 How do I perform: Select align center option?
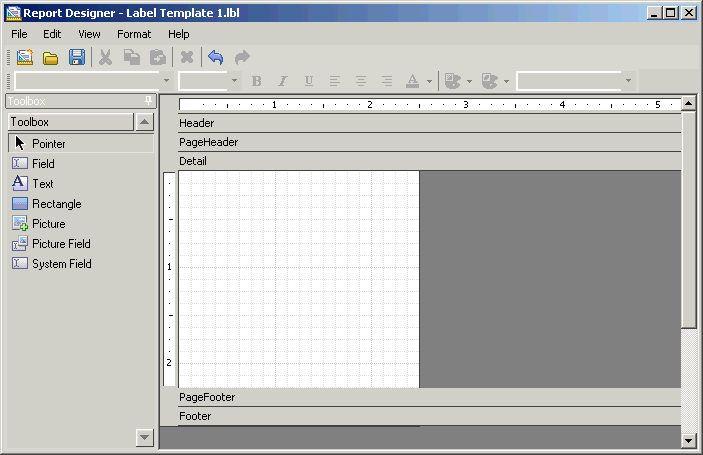(x=360, y=81)
